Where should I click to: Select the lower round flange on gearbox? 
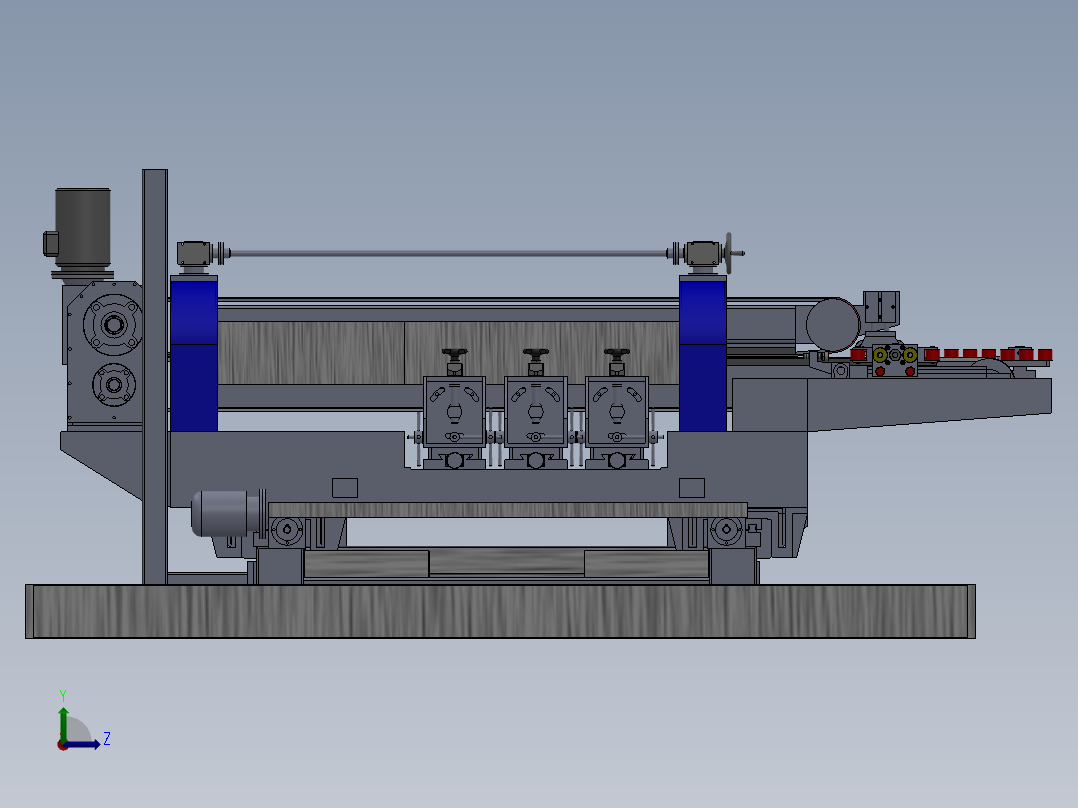point(113,384)
